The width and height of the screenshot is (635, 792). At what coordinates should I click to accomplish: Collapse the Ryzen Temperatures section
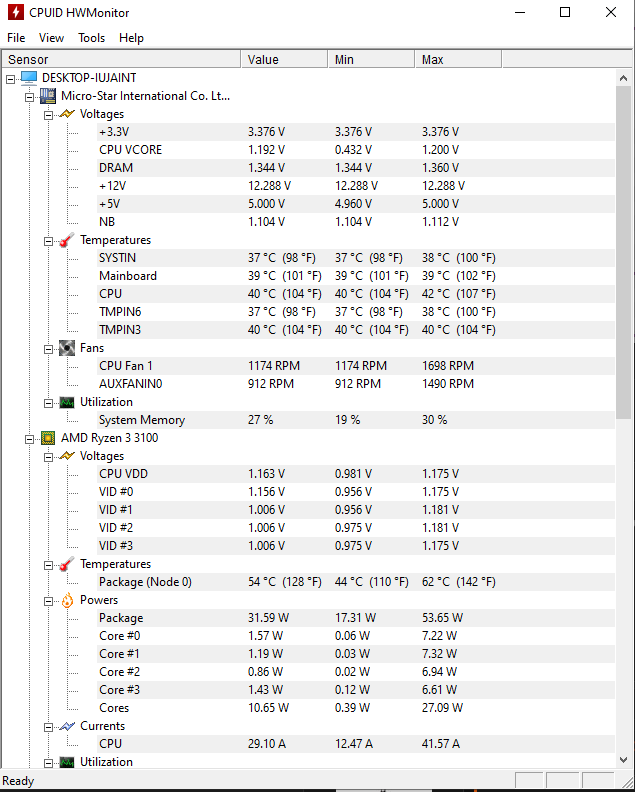48,565
